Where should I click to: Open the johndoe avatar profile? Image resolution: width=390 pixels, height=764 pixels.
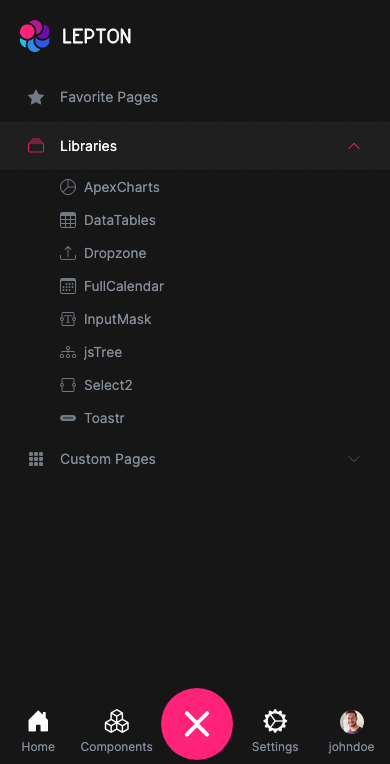(x=351, y=722)
